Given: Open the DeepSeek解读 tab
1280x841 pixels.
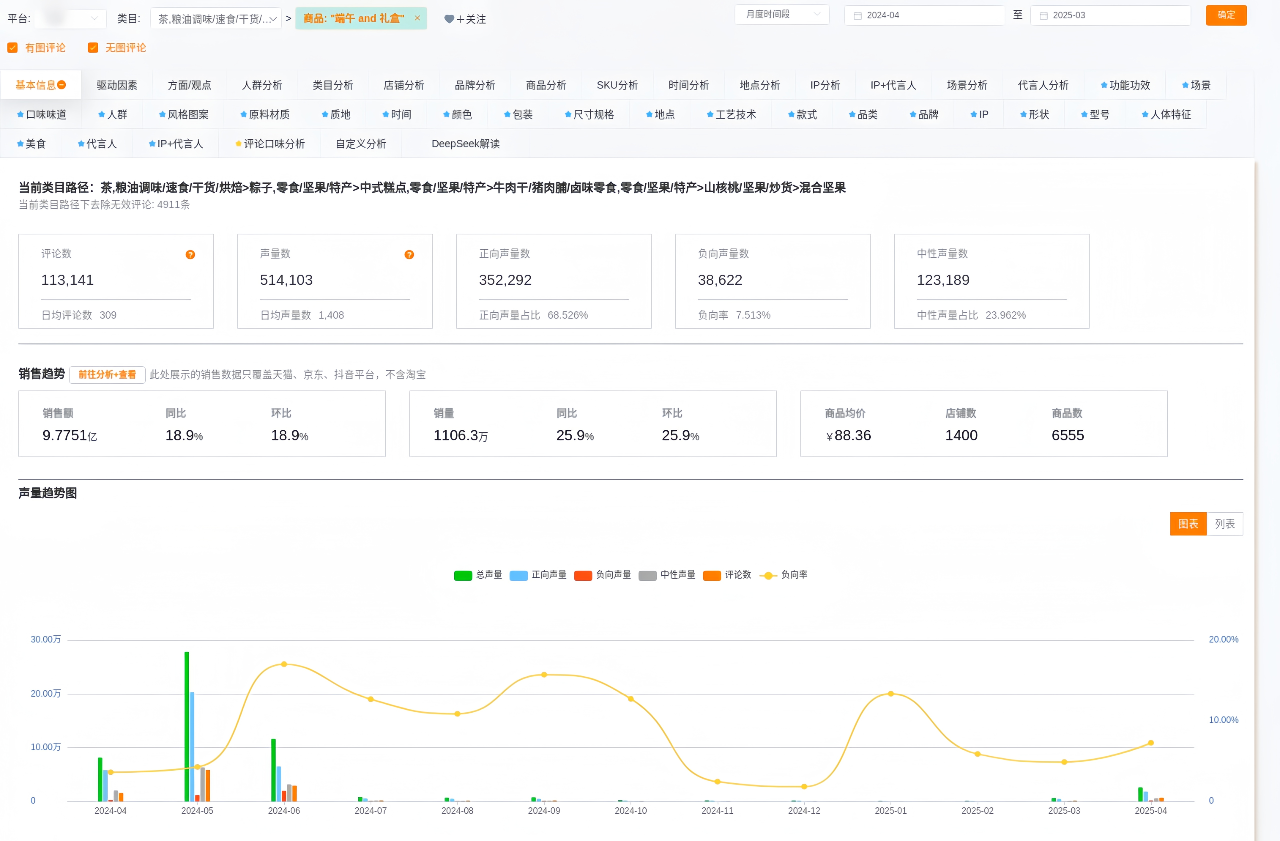Looking at the screenshot, I should pos(465,143).
